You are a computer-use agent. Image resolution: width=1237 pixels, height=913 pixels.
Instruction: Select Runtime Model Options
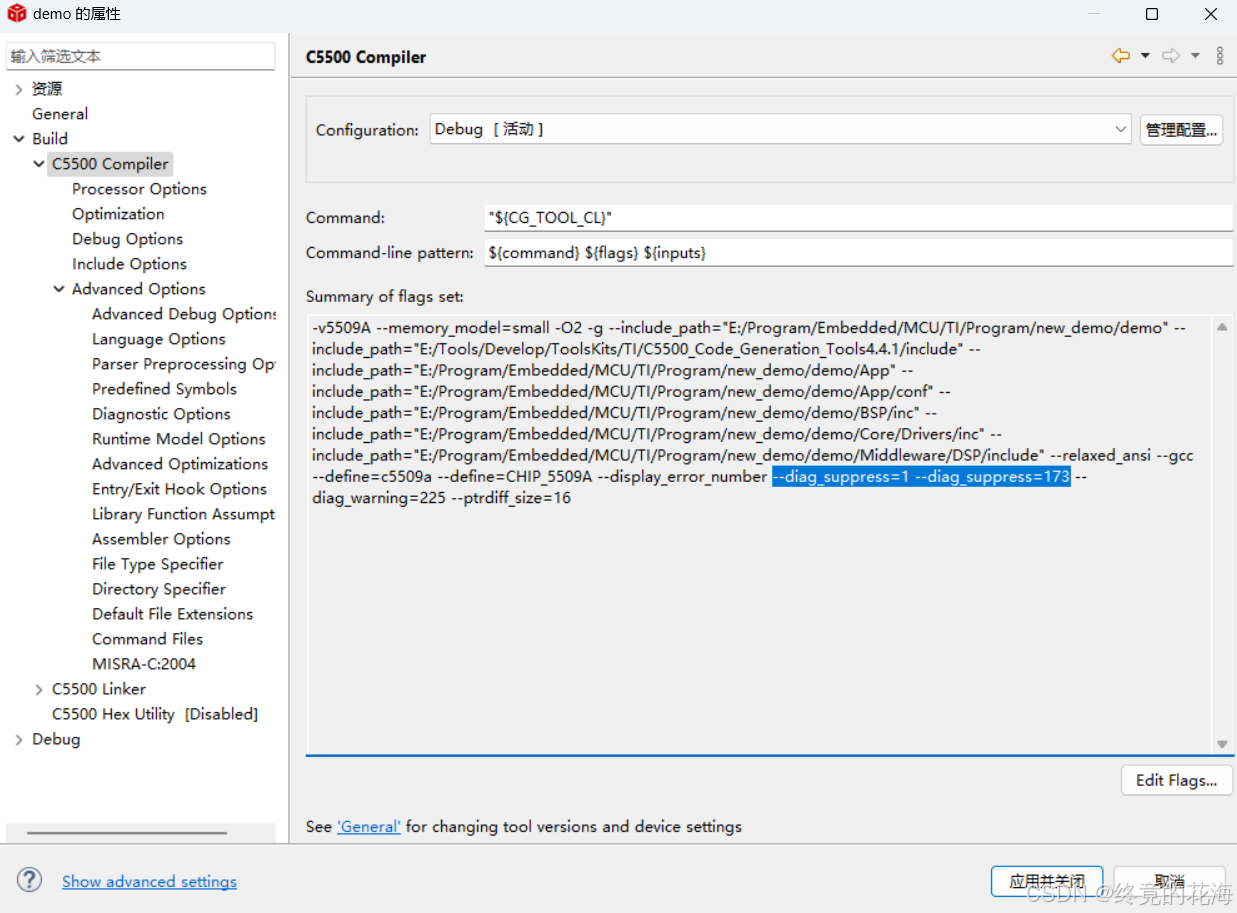[x=179, y=439]
